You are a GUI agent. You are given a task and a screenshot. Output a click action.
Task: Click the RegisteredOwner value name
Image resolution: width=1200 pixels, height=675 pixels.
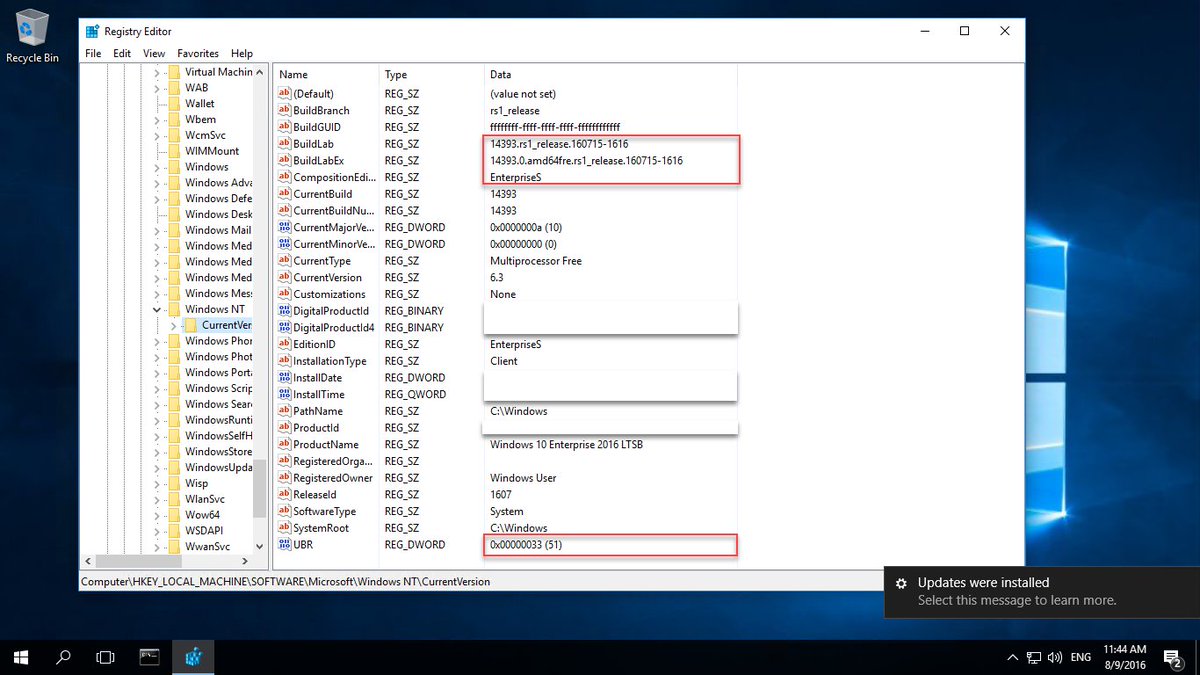333,478
